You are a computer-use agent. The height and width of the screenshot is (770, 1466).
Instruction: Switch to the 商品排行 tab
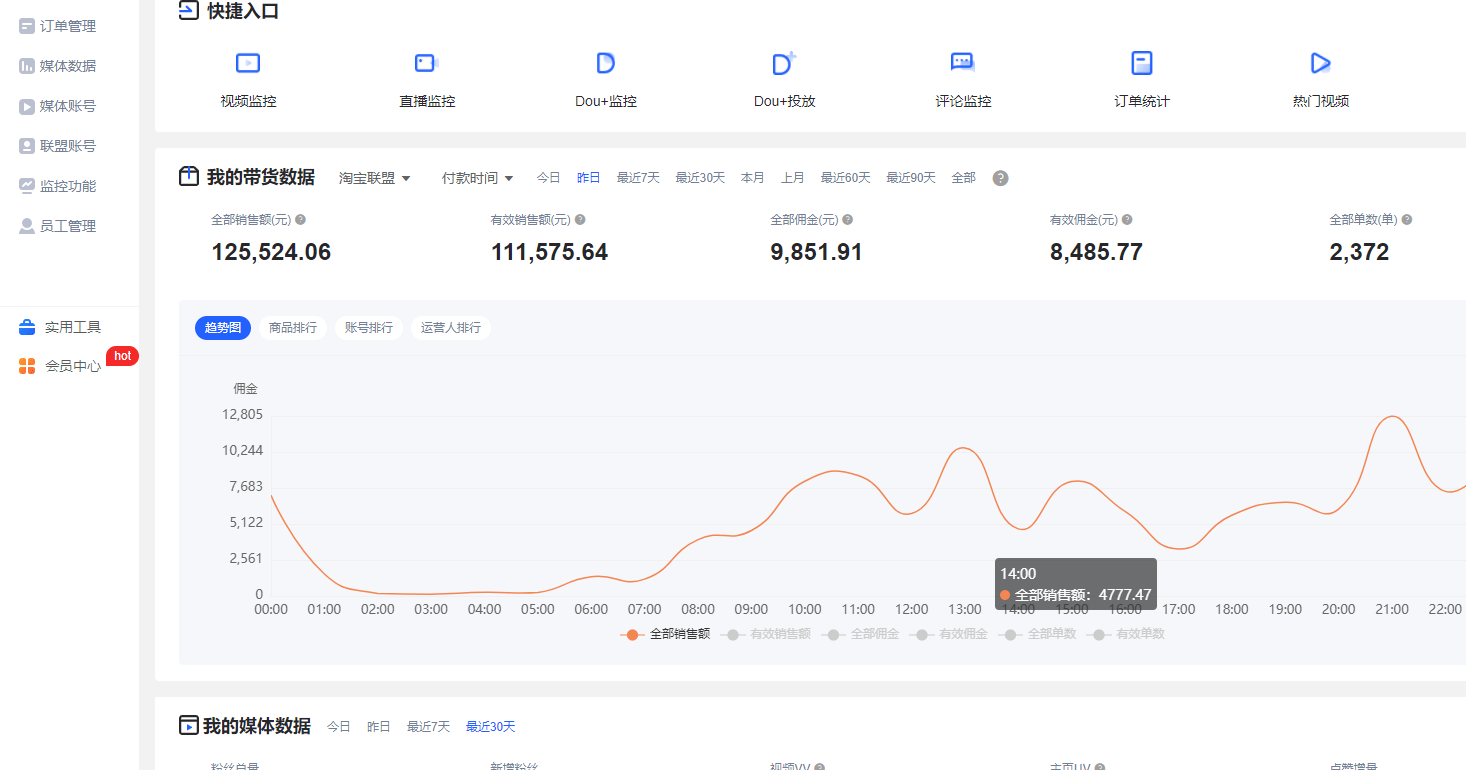coord(293,328)
